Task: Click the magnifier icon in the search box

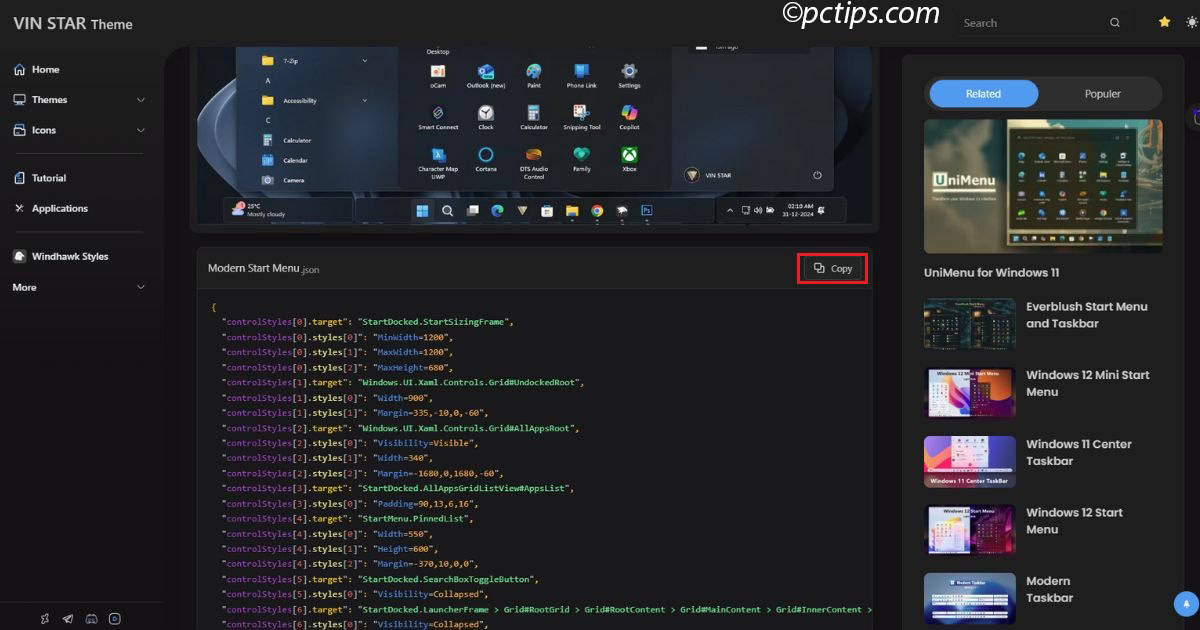Action: pyautogui.click(x=1115, y=23)
